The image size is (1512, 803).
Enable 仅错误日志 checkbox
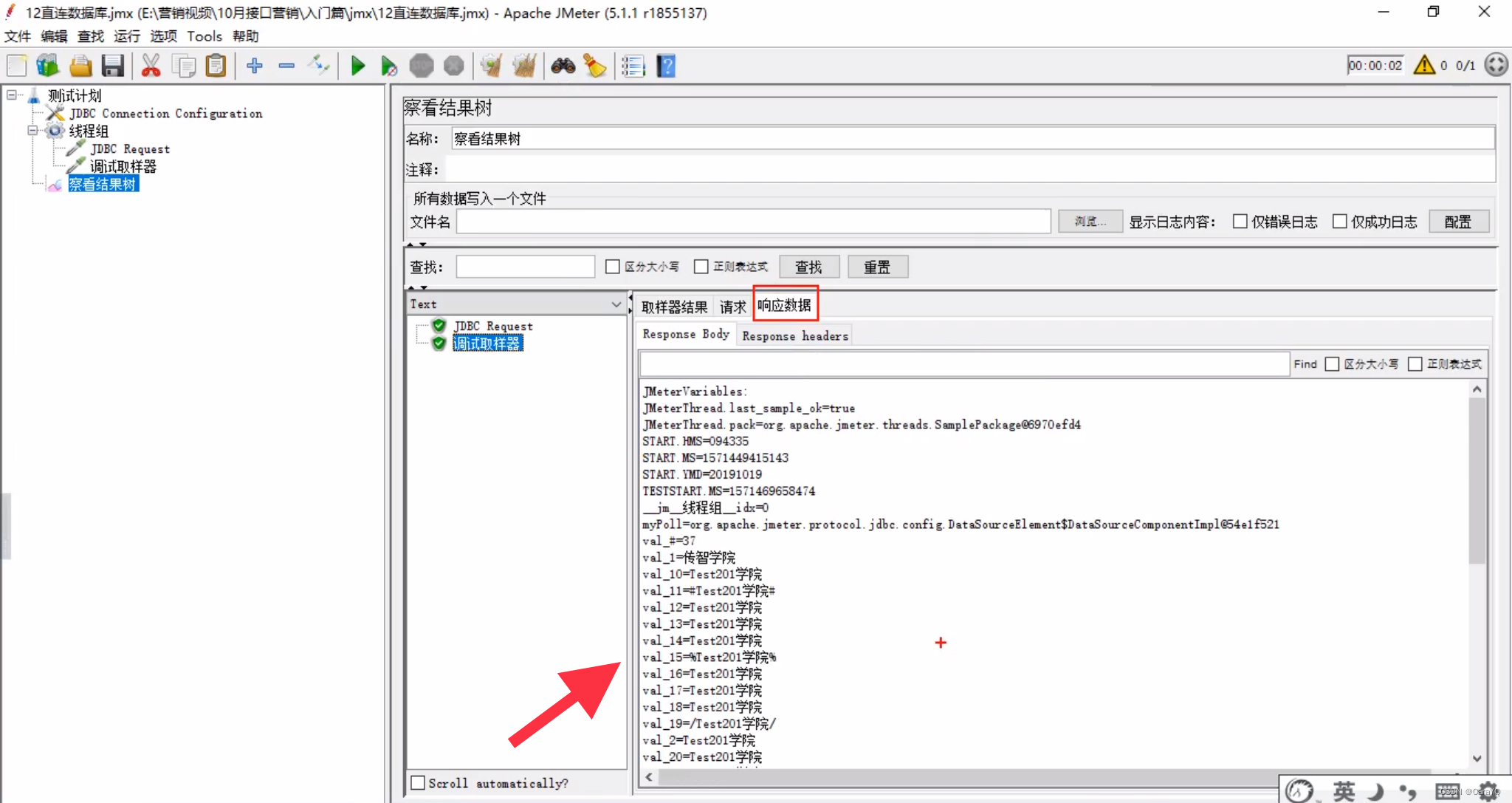[x=1240, y=222]
